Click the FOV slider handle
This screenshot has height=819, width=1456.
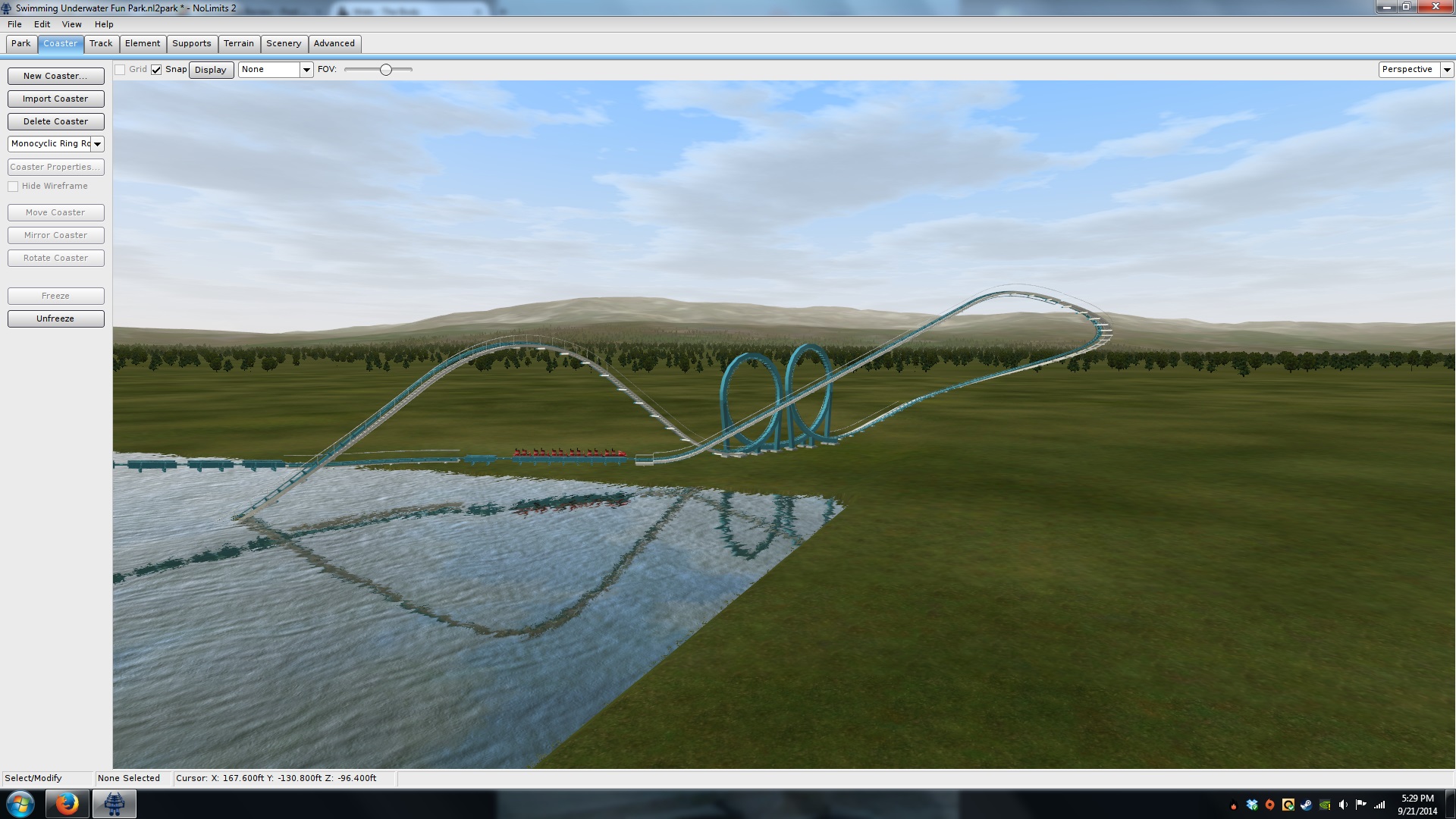tap(386, 70)
